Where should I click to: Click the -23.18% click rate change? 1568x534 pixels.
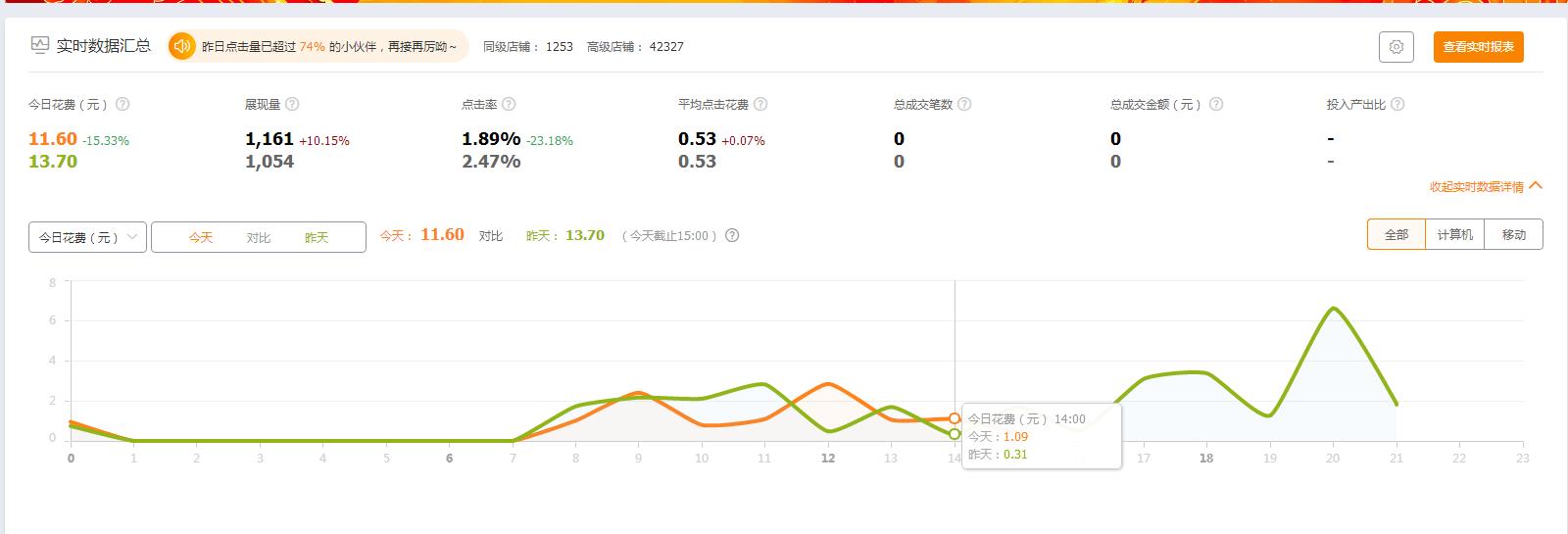(x=550, y=141)
